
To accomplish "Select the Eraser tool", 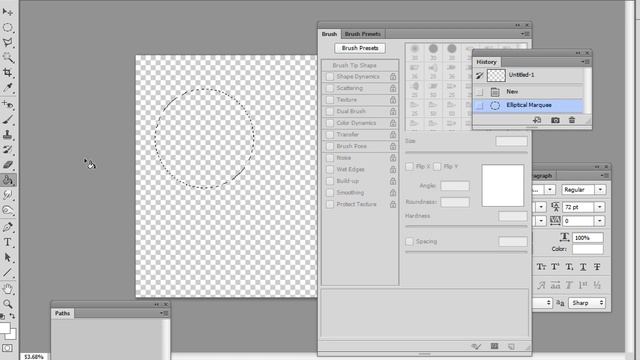I will point(7,165).
